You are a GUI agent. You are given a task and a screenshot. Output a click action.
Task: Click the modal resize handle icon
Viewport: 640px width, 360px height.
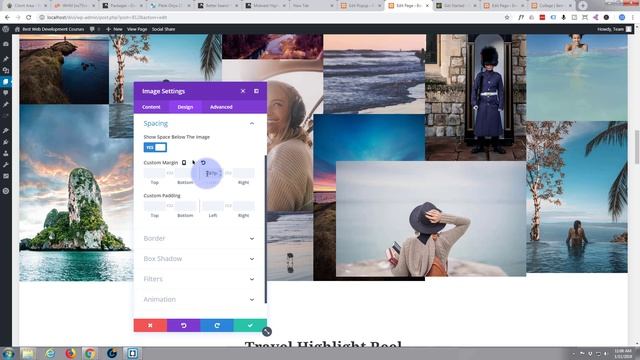(x=267, y=332)
